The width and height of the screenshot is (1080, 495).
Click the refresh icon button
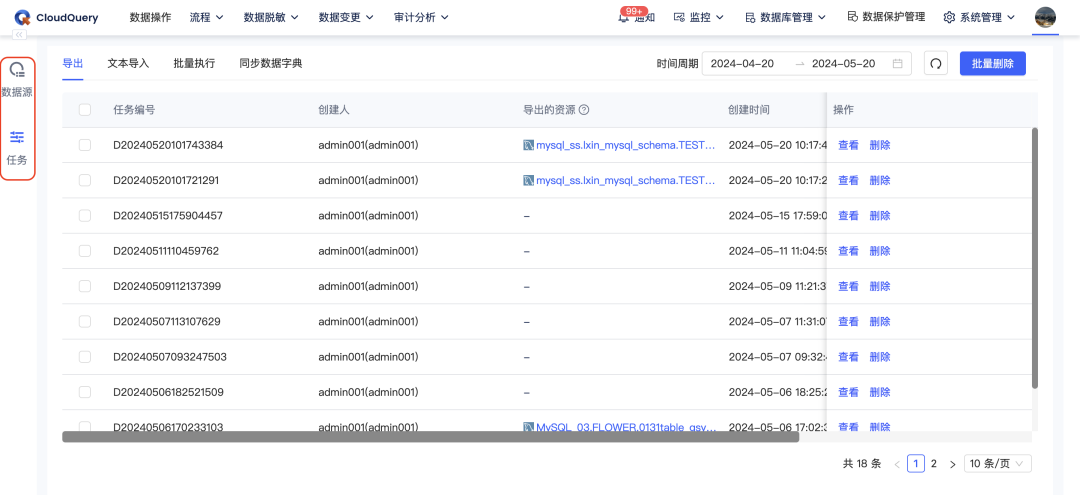[x=935, y=63]
